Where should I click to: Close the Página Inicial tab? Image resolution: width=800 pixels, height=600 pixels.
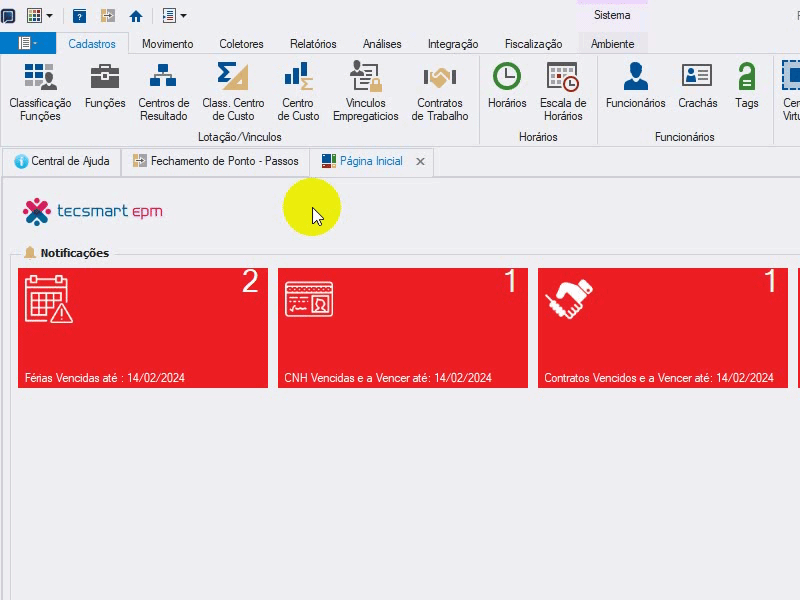420,162
